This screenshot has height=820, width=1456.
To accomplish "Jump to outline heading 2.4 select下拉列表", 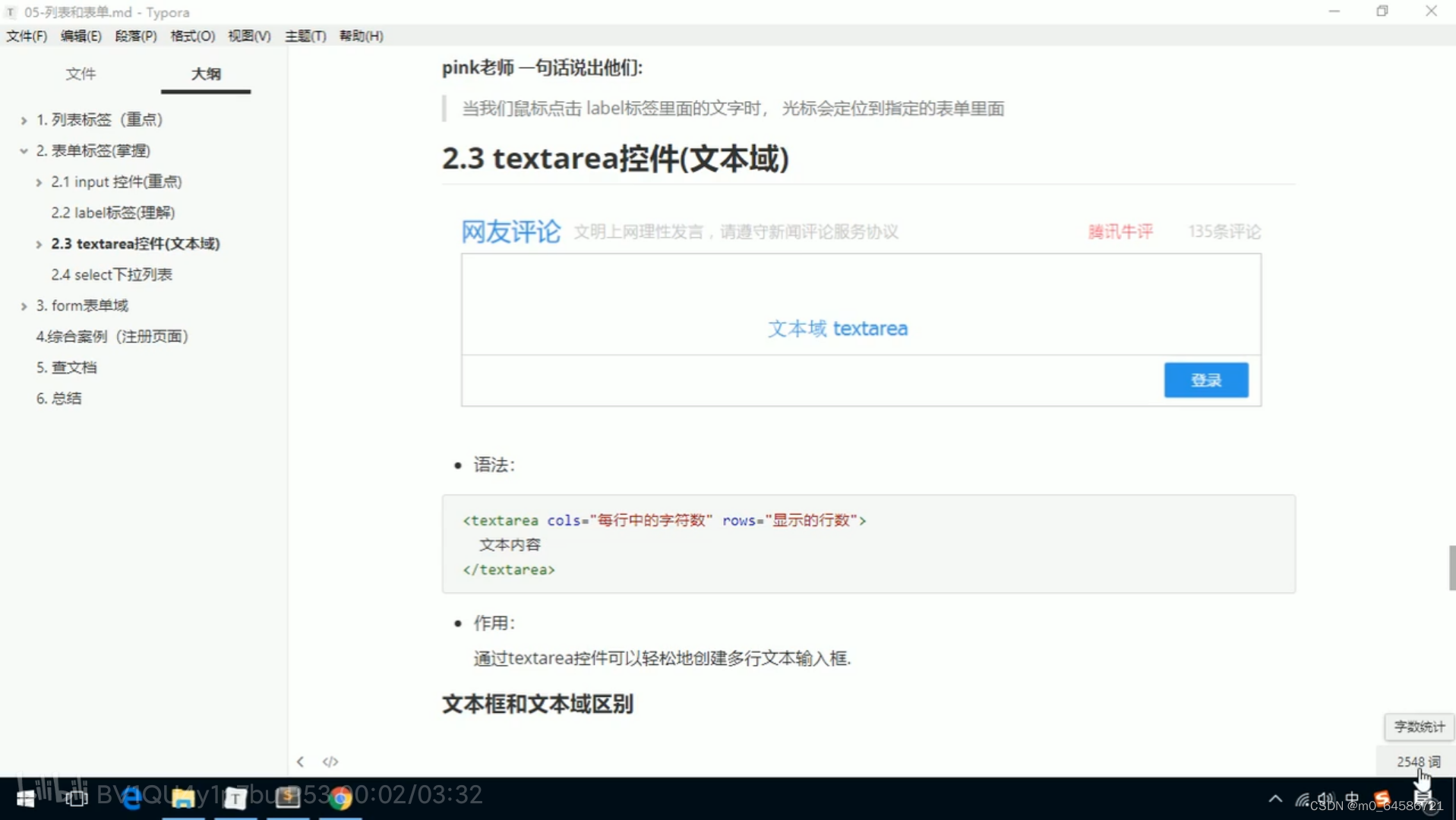I will [x=112, y=275].
